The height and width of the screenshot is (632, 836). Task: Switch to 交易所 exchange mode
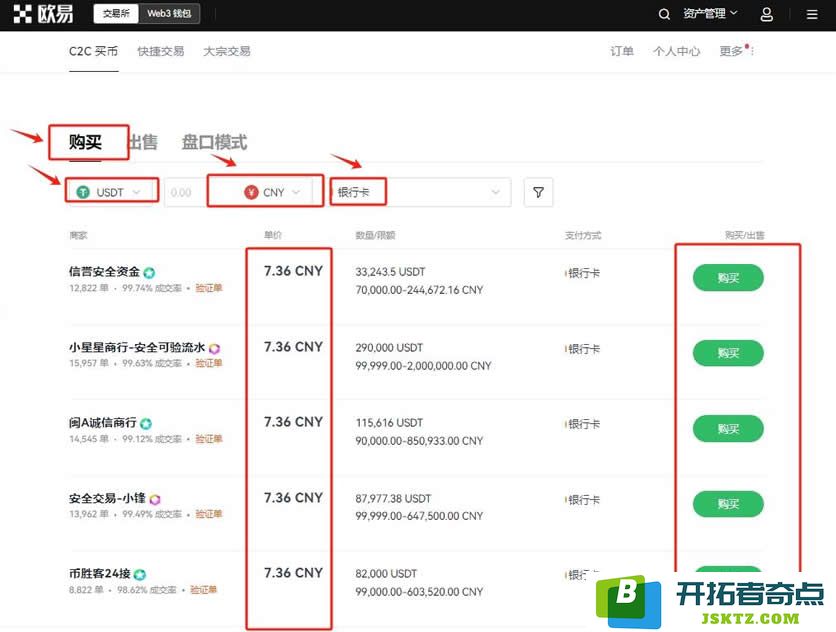pyautogui.click(x=116, y=13)
